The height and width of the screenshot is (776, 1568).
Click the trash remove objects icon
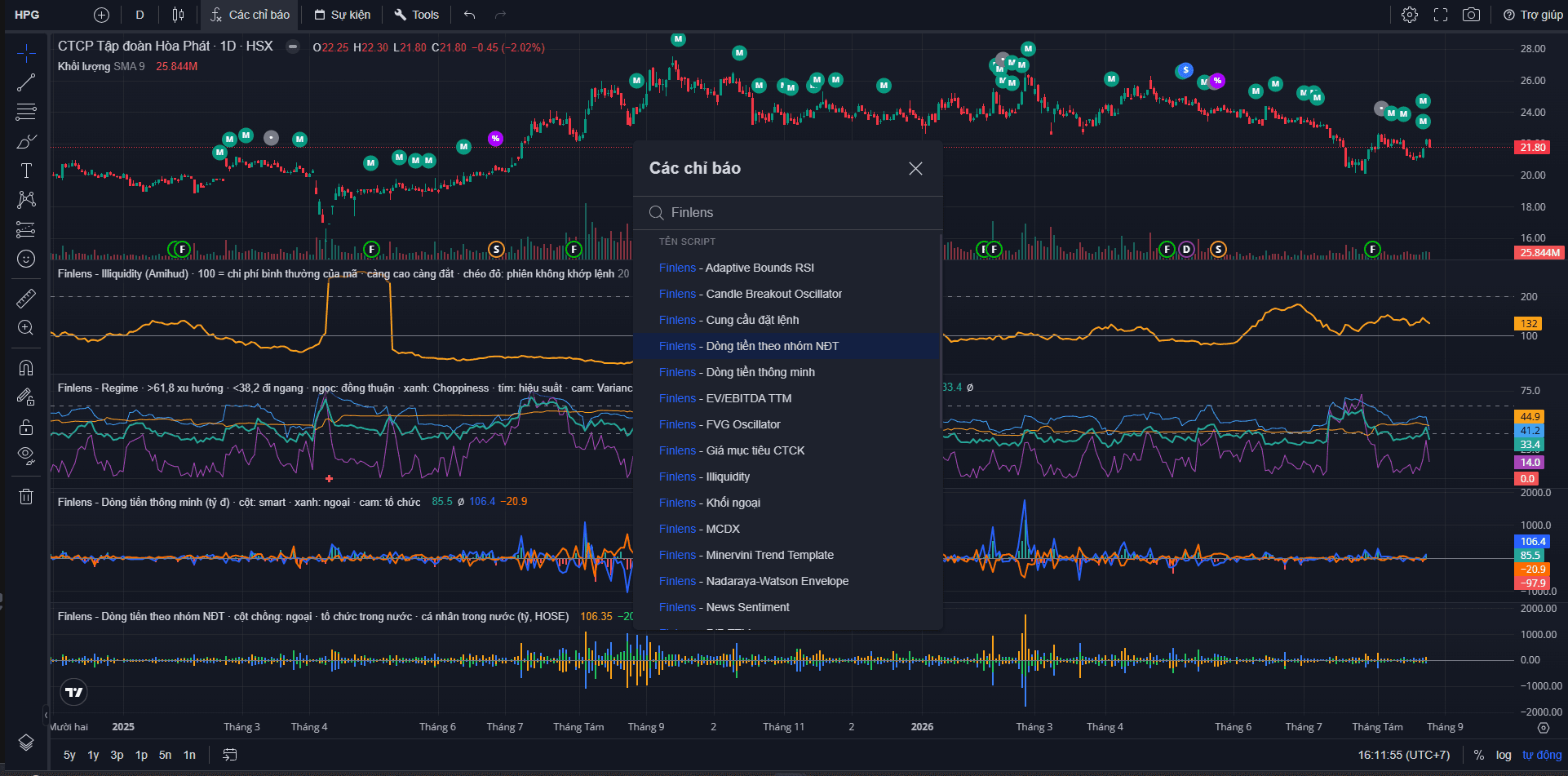tap(26, 496)
